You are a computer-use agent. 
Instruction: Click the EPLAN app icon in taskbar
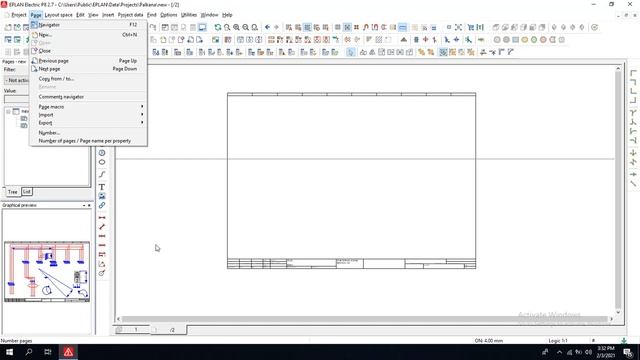pos(68,352)
